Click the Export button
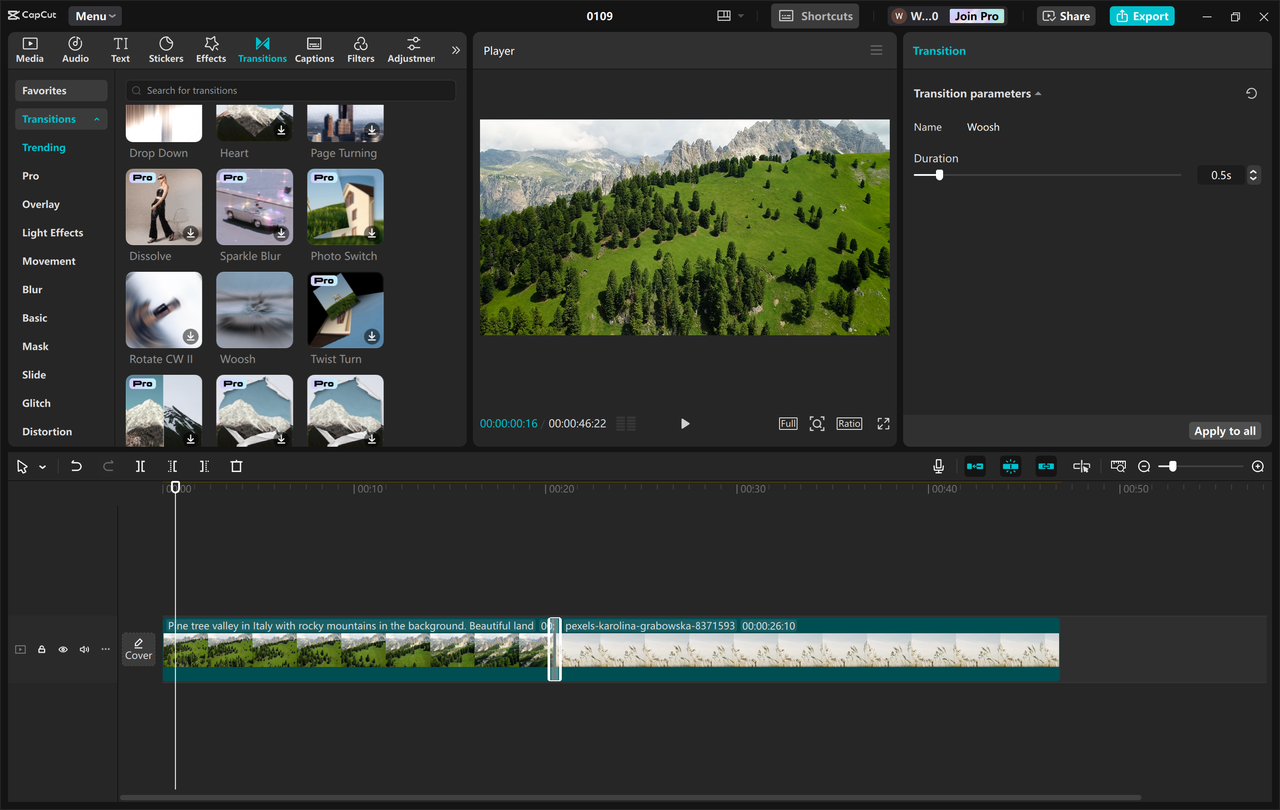Image resolution: width=1280 pixels, height=810 pixels. coord(1141,16)
